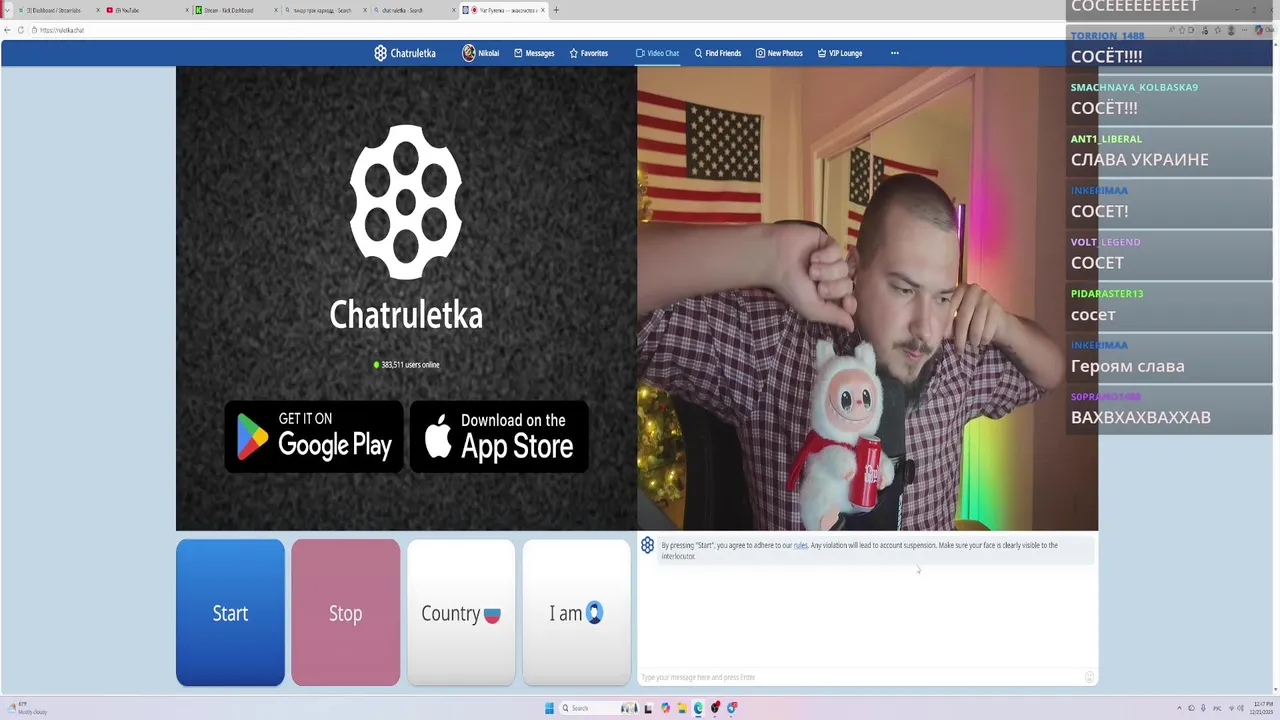This screenshot has width=1280, height=720.
Task: Click the "383,511 users online" counter
Action: point(406,365)
